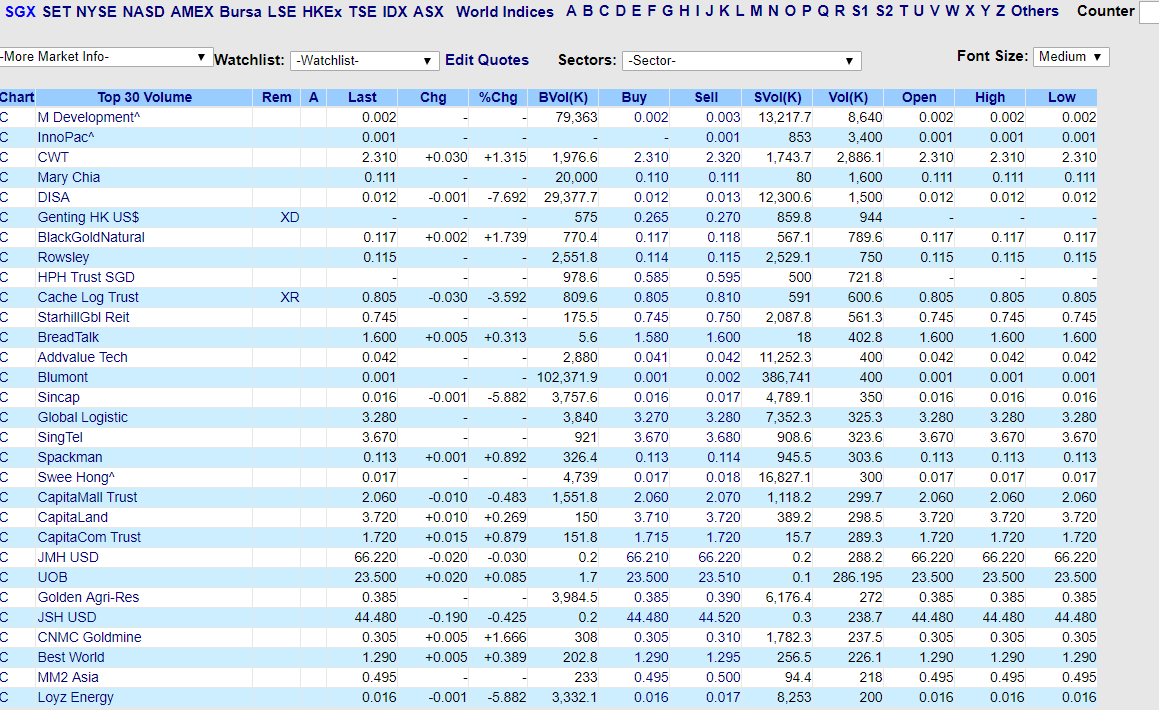Open HPH Trust SGD stock link
This screenshot has height=710, width=1159.
coord(86,277)
